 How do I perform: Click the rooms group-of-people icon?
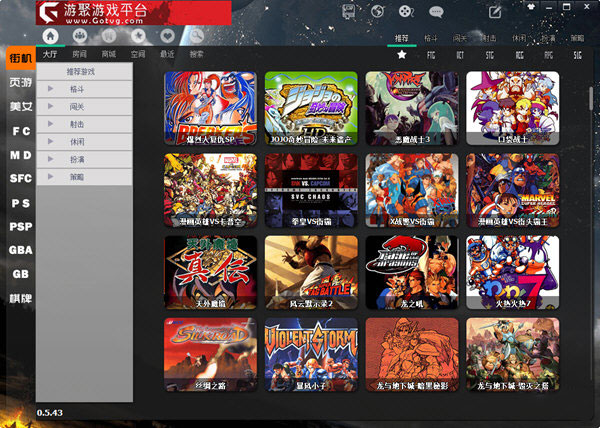click(x=80, y=36)
